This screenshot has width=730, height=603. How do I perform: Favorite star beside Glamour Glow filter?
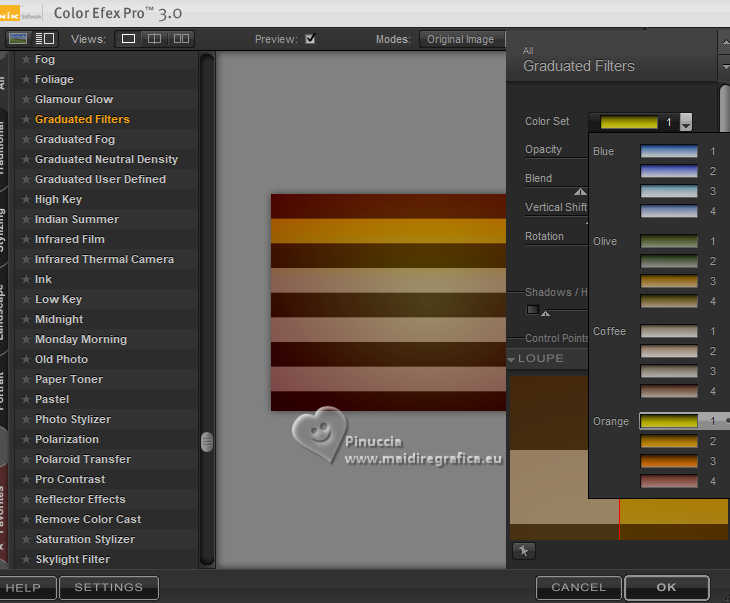[x=26, y=100]
